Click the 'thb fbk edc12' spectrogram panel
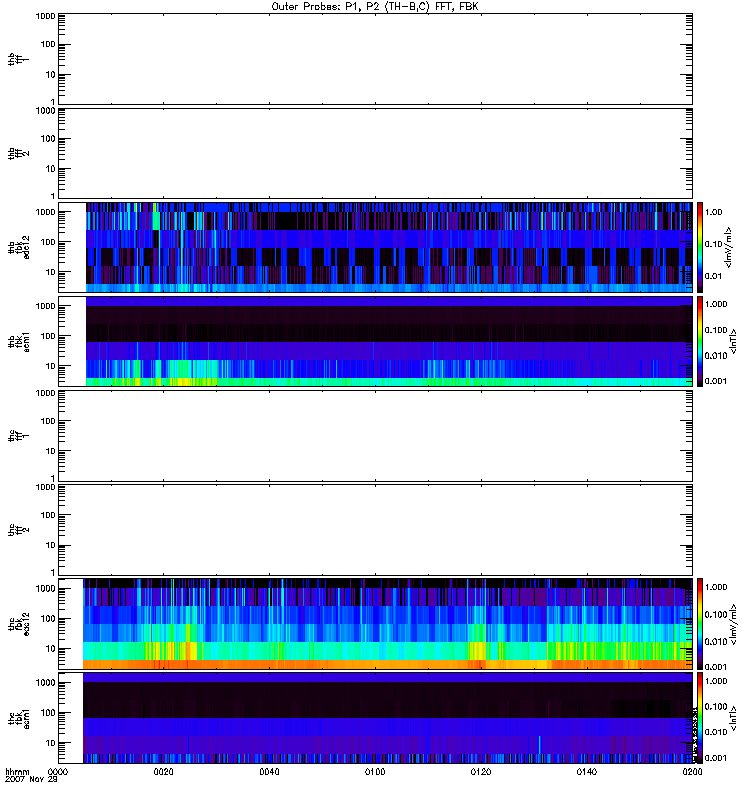This screenshot has height=800, width=750. coord(375,247)
